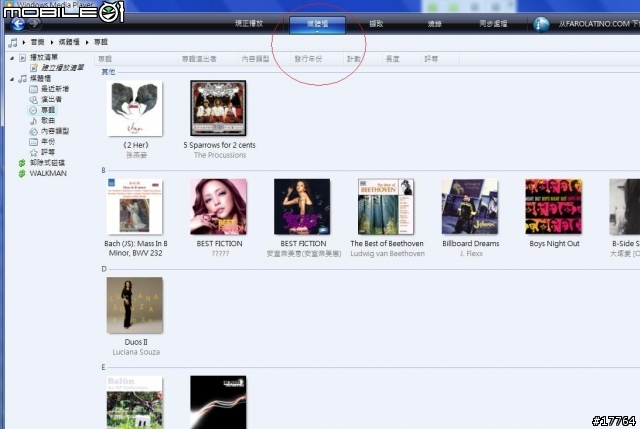The image size is (640, 429).
Task: Click the 內容類型 genre icon in sidebar
Action: point(33,131)
